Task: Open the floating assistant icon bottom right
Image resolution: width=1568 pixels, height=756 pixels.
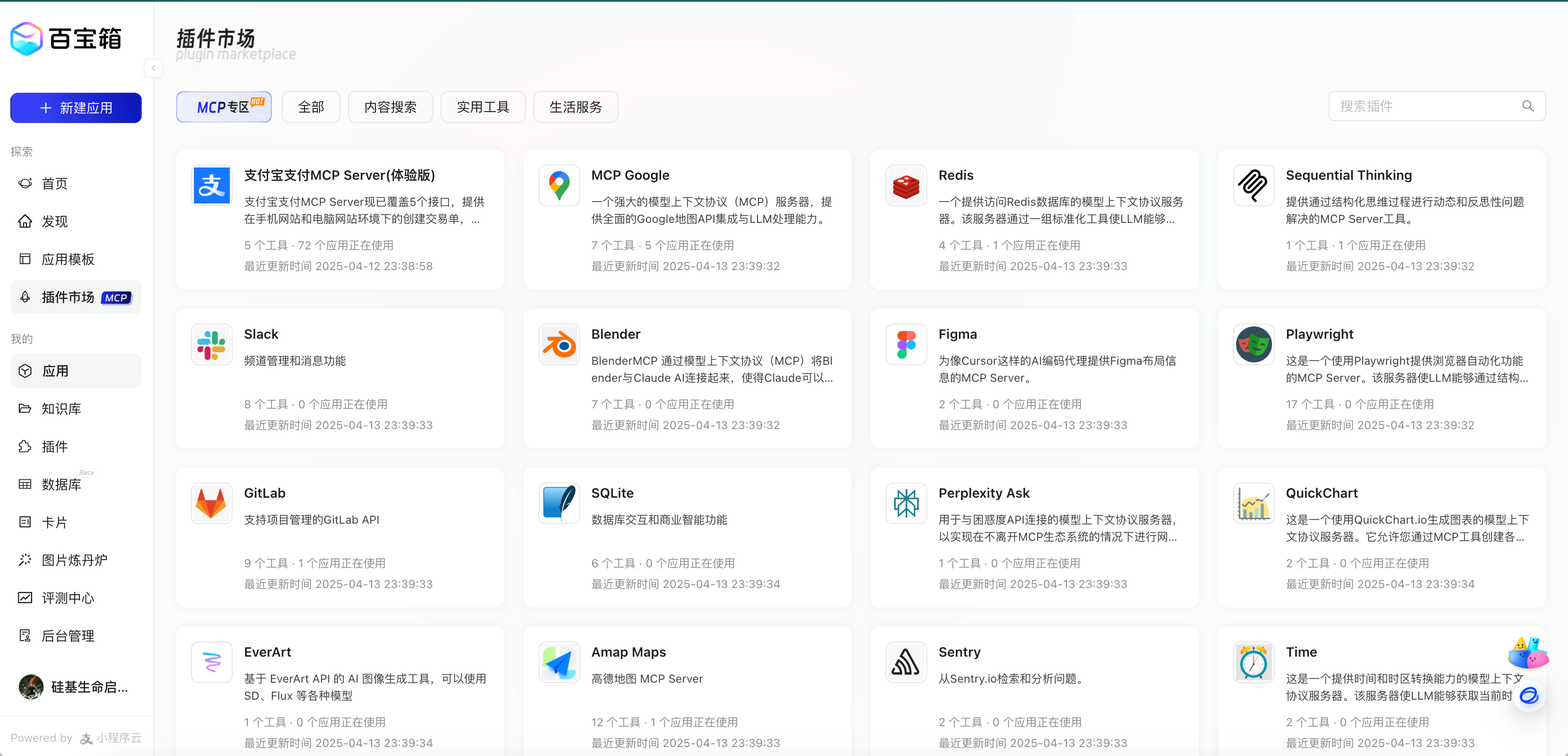Action: pyautogui.click(x=1530, y=695)
